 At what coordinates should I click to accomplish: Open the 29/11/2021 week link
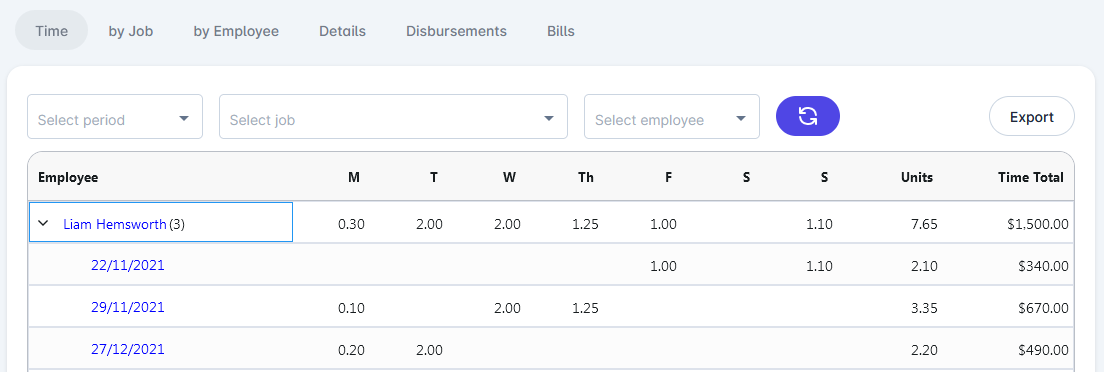[x=128, y=307]
